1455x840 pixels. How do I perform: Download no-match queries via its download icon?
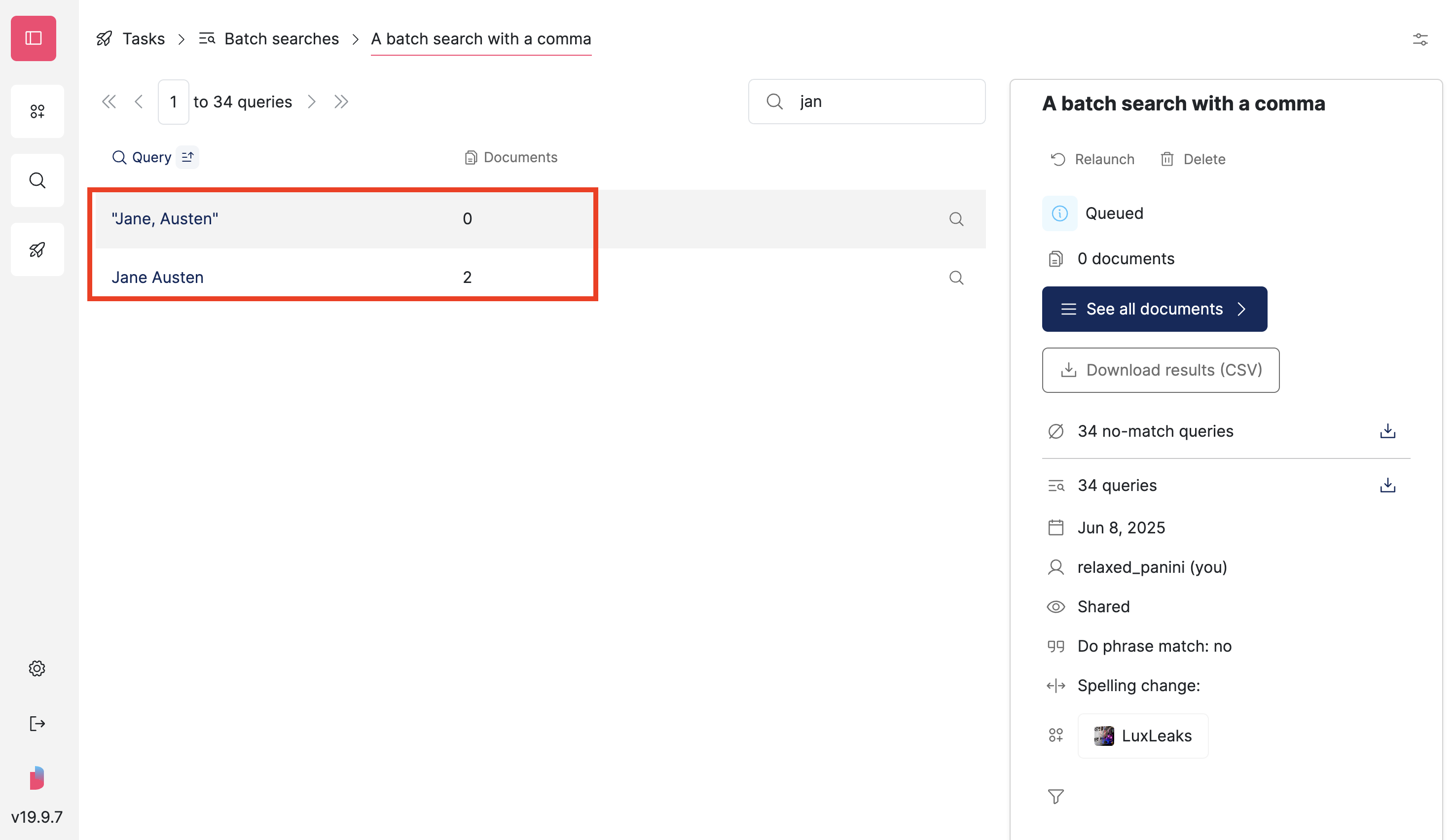pos(1387,430)
